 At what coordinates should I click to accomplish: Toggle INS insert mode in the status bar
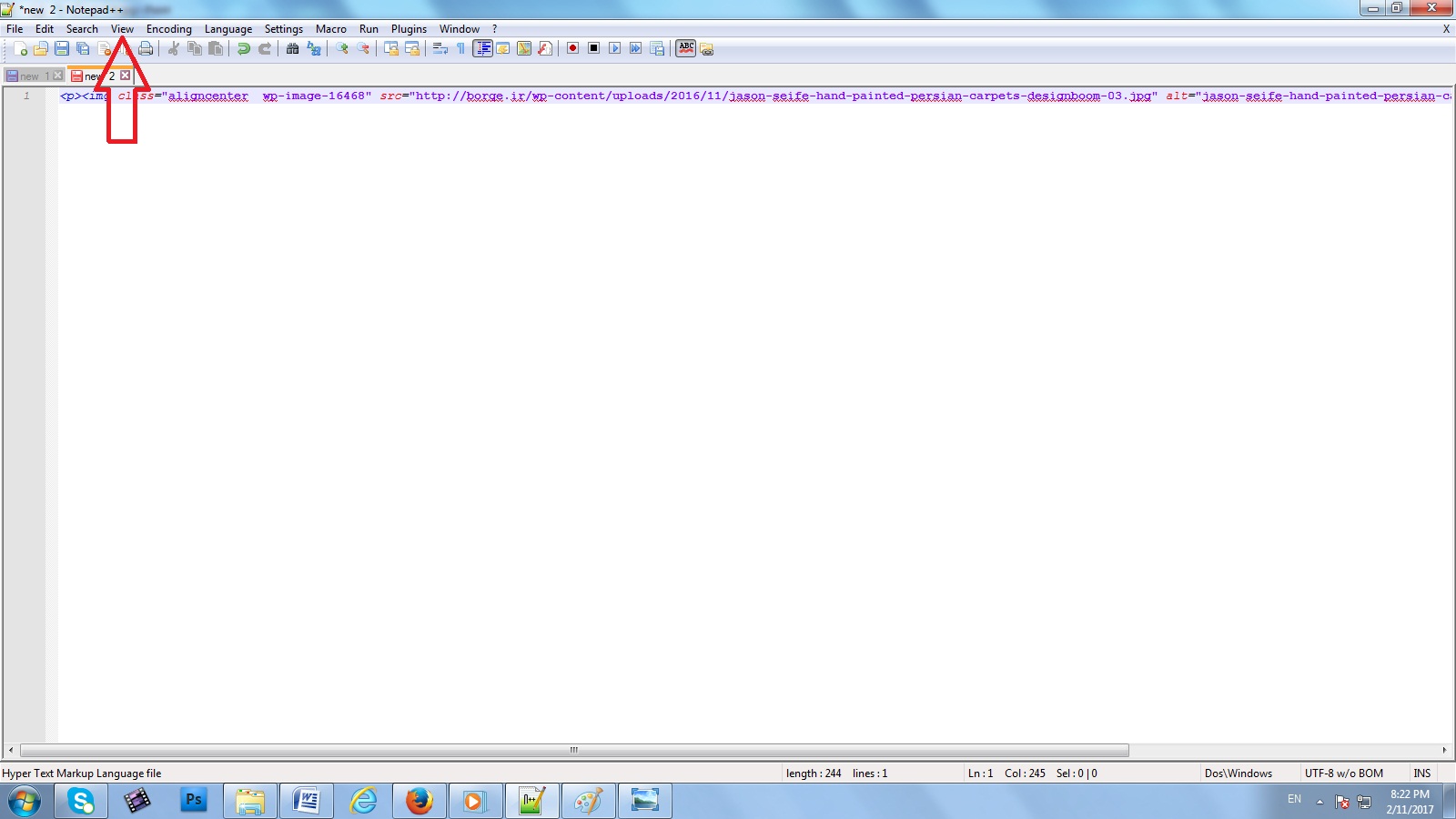1421,773
